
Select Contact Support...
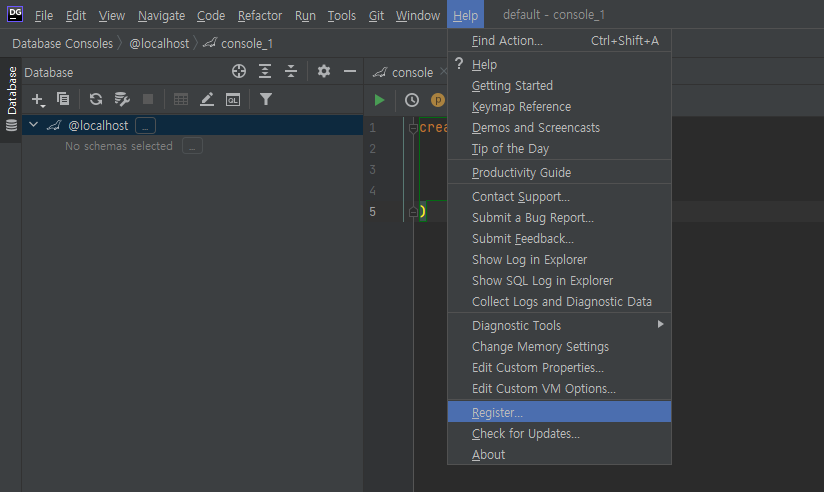click(559, 197)
